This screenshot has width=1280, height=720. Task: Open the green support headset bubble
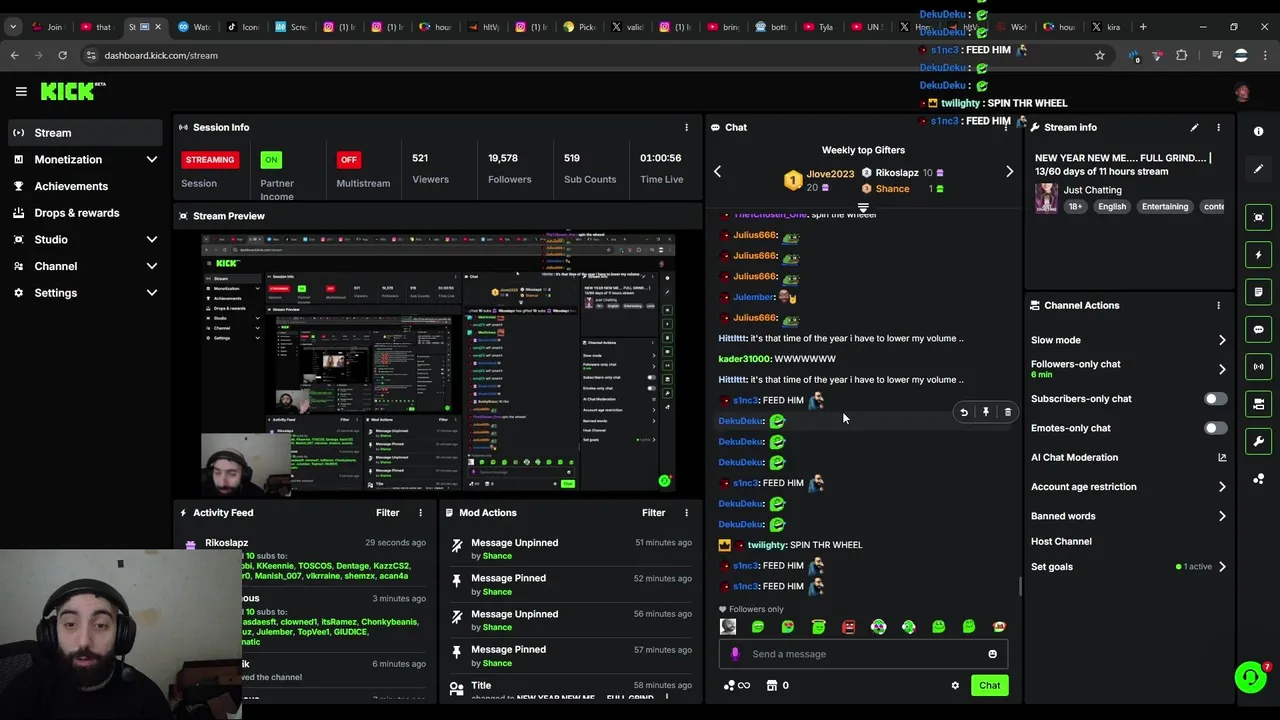click(x=1250, y=677)
